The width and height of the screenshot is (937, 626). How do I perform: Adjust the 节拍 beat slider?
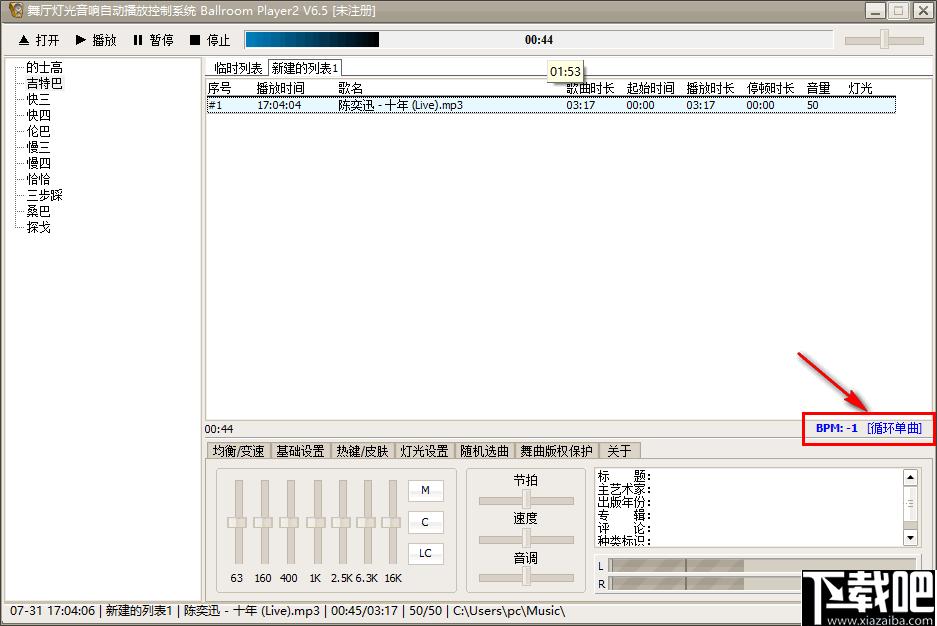point(526,500)
